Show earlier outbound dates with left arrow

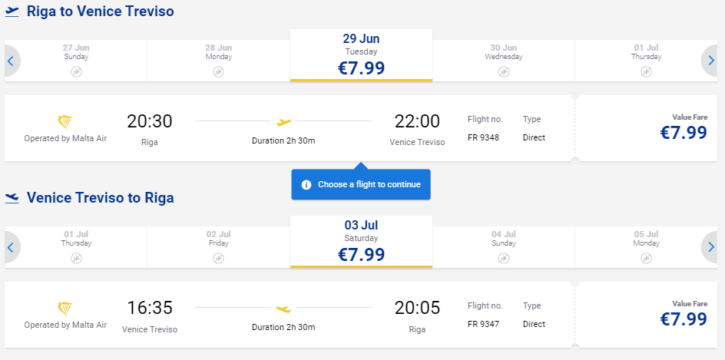[12, 61]
